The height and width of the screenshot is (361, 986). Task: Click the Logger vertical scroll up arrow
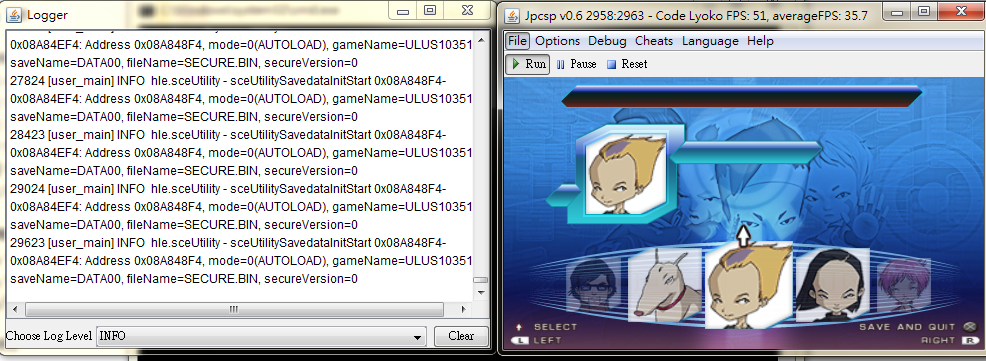[x=481, y=40]
